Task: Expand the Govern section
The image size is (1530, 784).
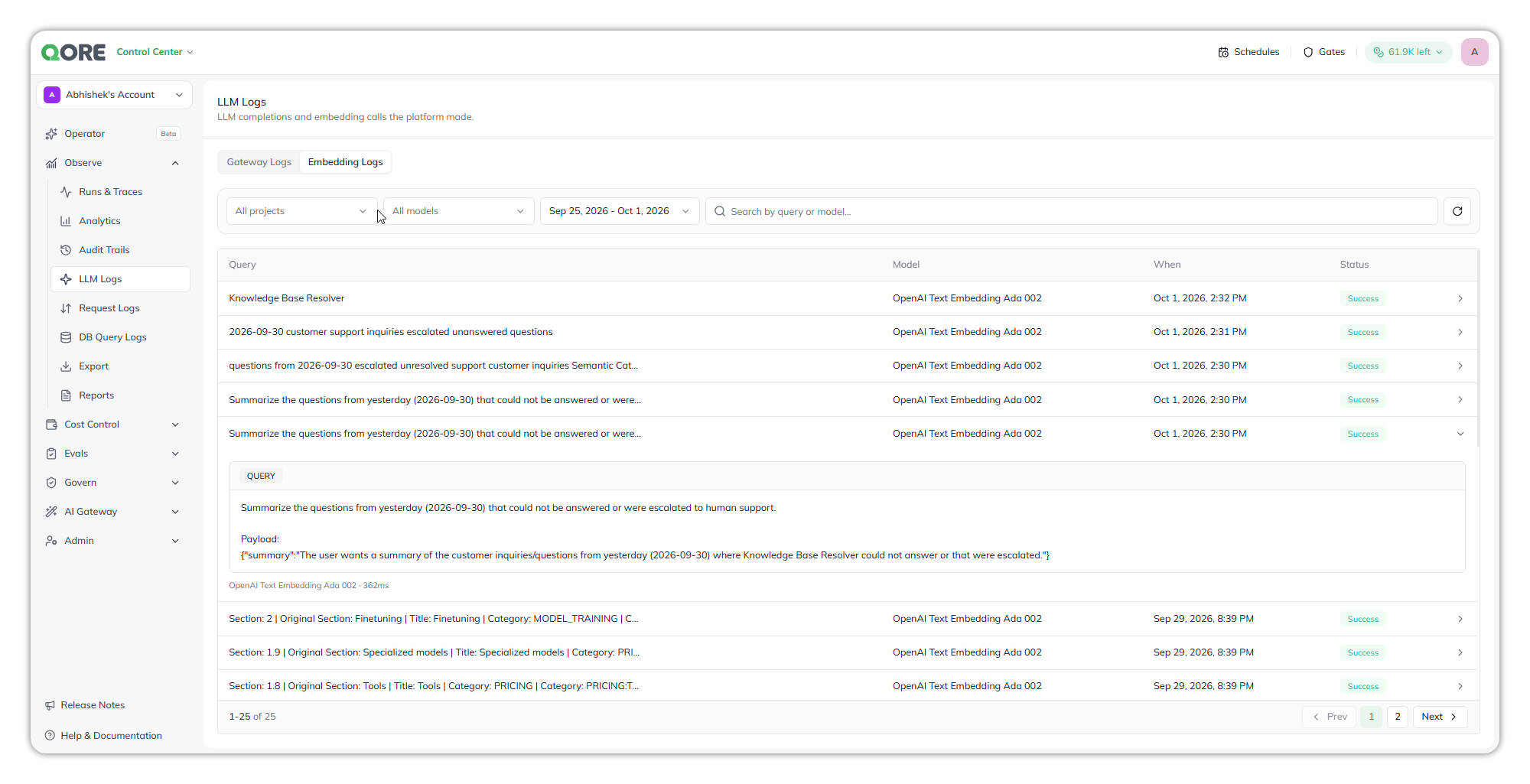Action: [113, 483]
